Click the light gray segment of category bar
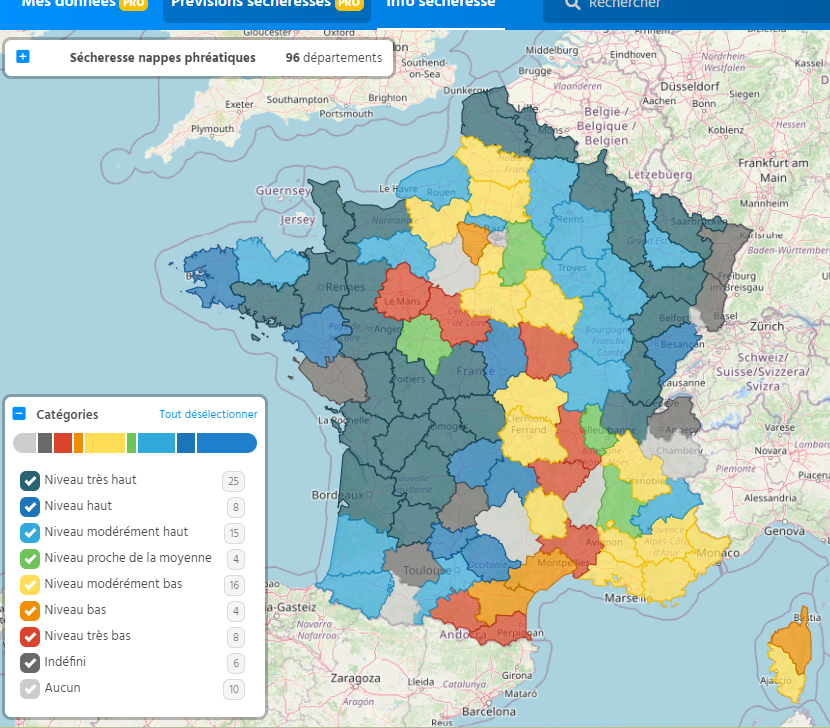The width and height of the screenshot is (830, 728). tap(25, 443)
